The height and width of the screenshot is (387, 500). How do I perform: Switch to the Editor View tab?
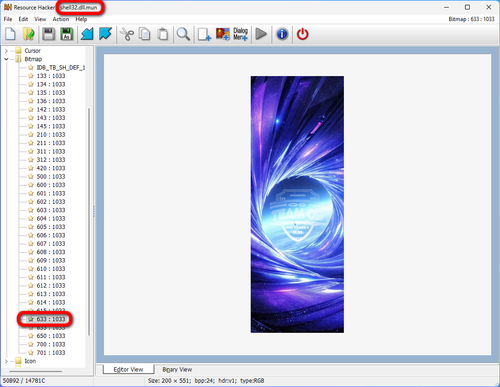click(128, 369)
